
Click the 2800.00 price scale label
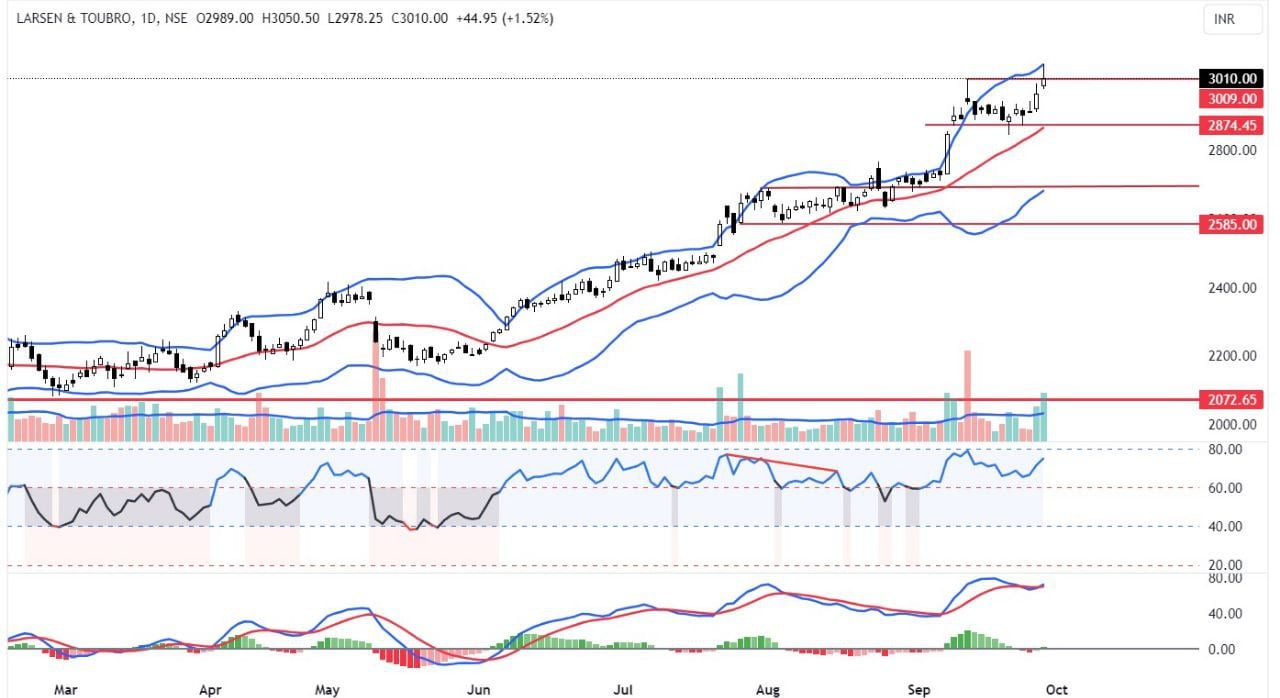coord(1231,150)
